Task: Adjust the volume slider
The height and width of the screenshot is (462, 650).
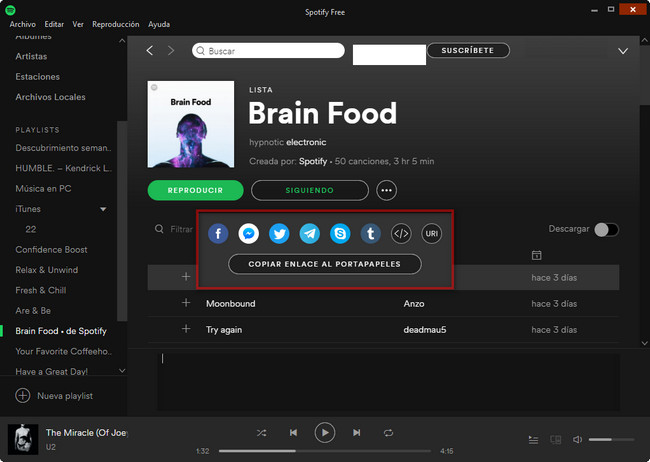Action: pos(611,440)
